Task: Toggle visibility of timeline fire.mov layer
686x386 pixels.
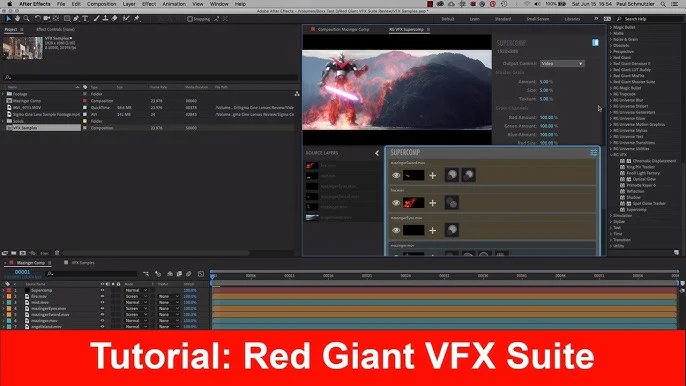Action: click(102, 296)
